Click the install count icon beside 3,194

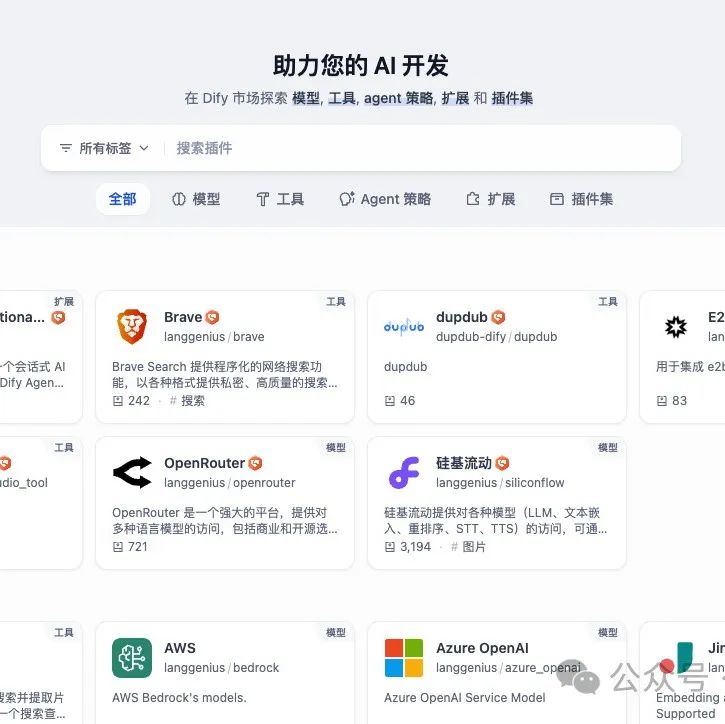pyautogui.click(x=390, y=547)
